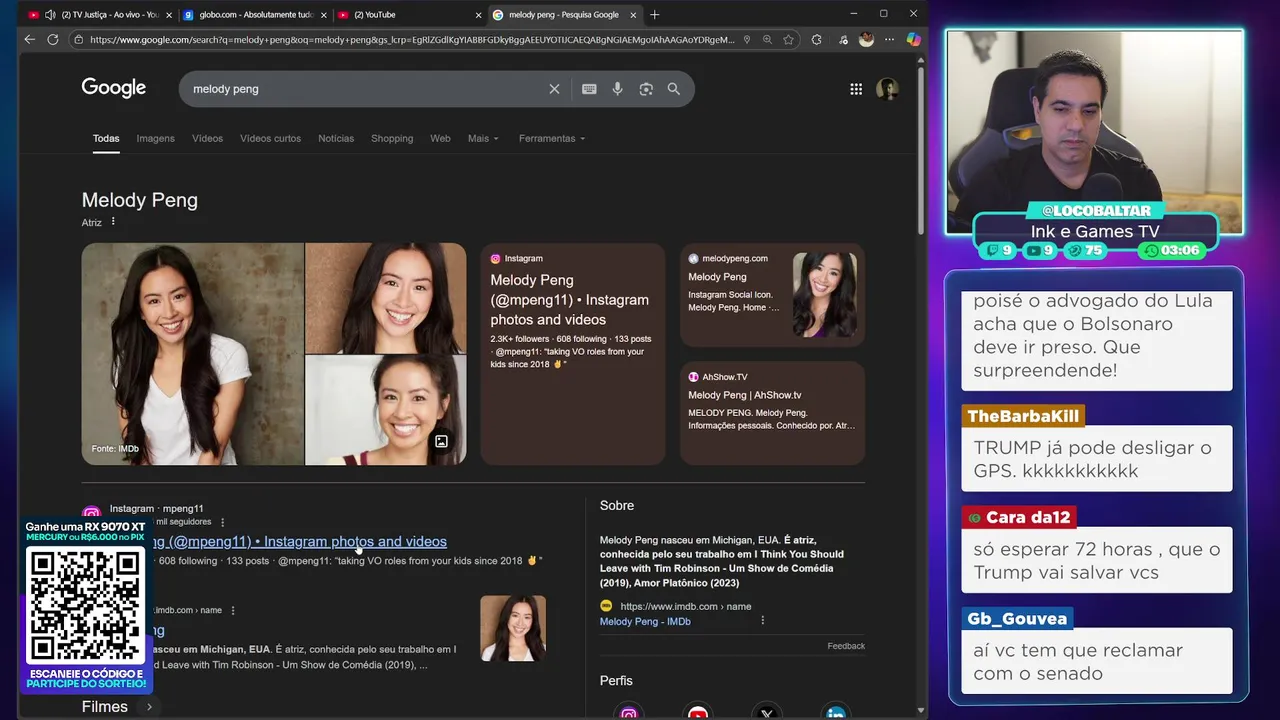The height and width of the screenshot is (720, 1280).
Task: Go back using browser back arrow
Action: tap(29, 39)
